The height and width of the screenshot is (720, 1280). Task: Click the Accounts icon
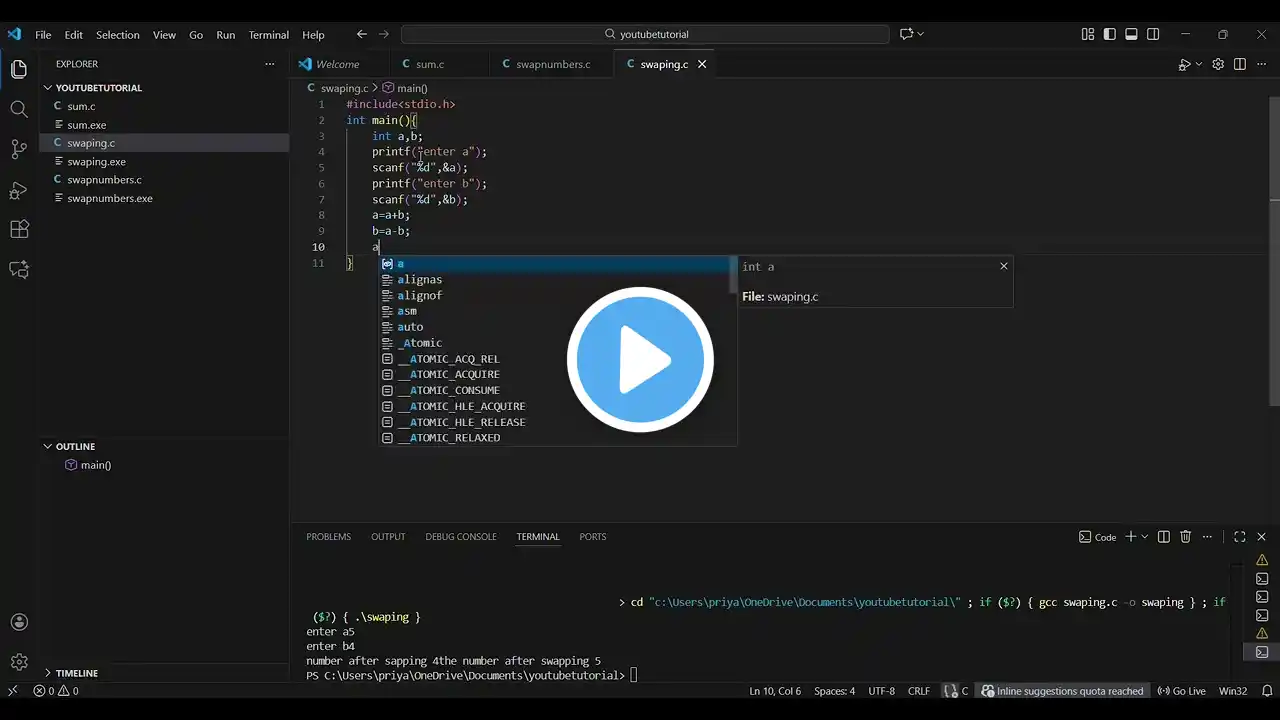pyautogui.click(x=19, y=622)
